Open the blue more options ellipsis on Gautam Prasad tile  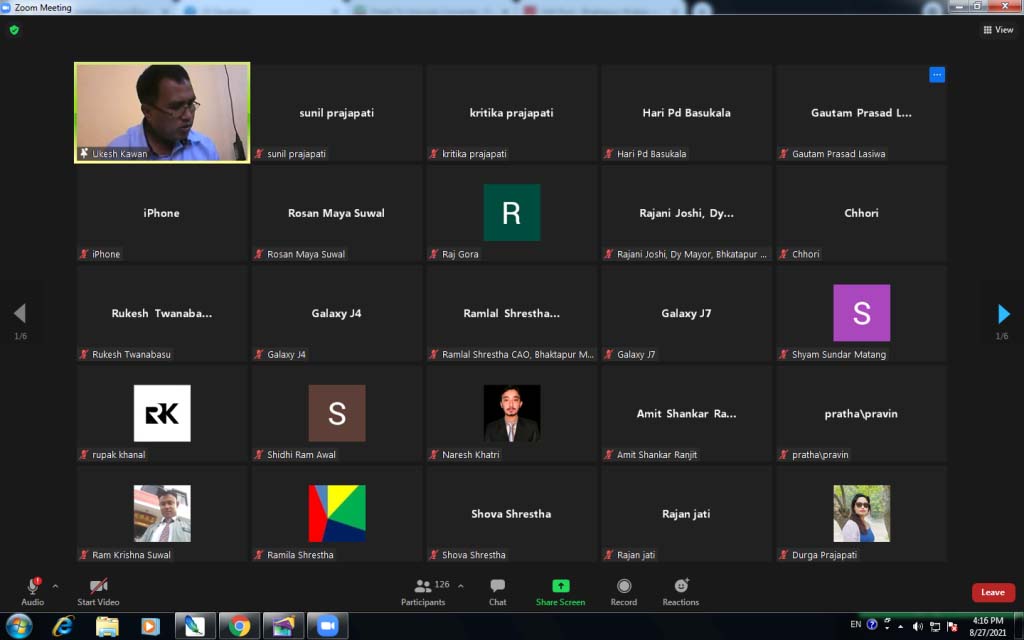936,75
